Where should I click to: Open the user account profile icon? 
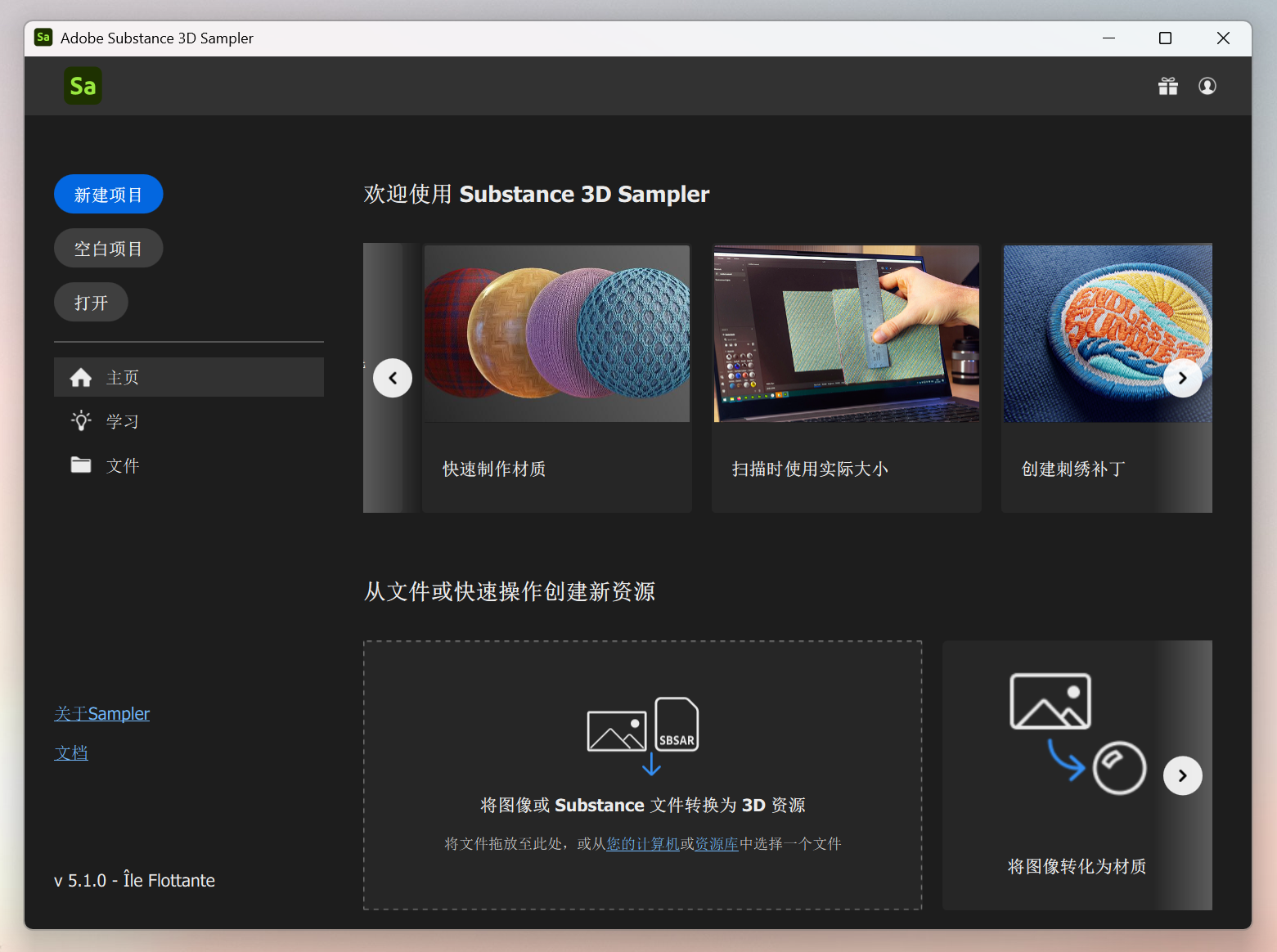click(1207, 86)
